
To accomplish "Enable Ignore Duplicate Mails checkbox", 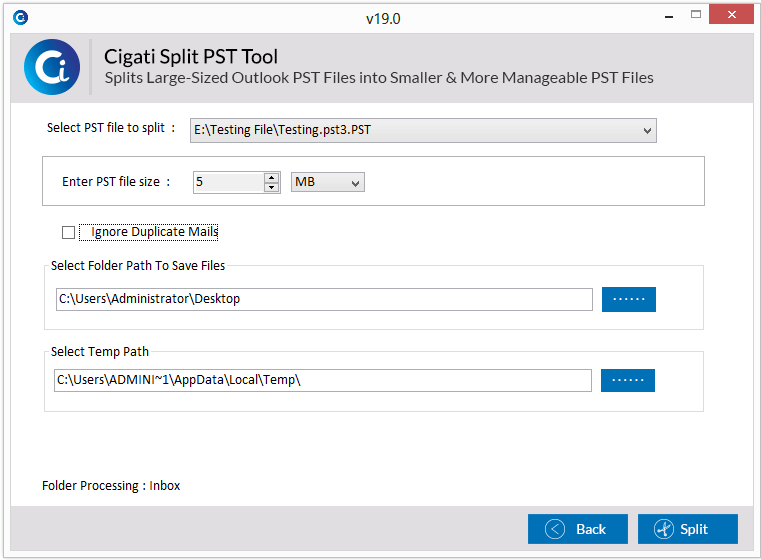I will tap(68, 232).
